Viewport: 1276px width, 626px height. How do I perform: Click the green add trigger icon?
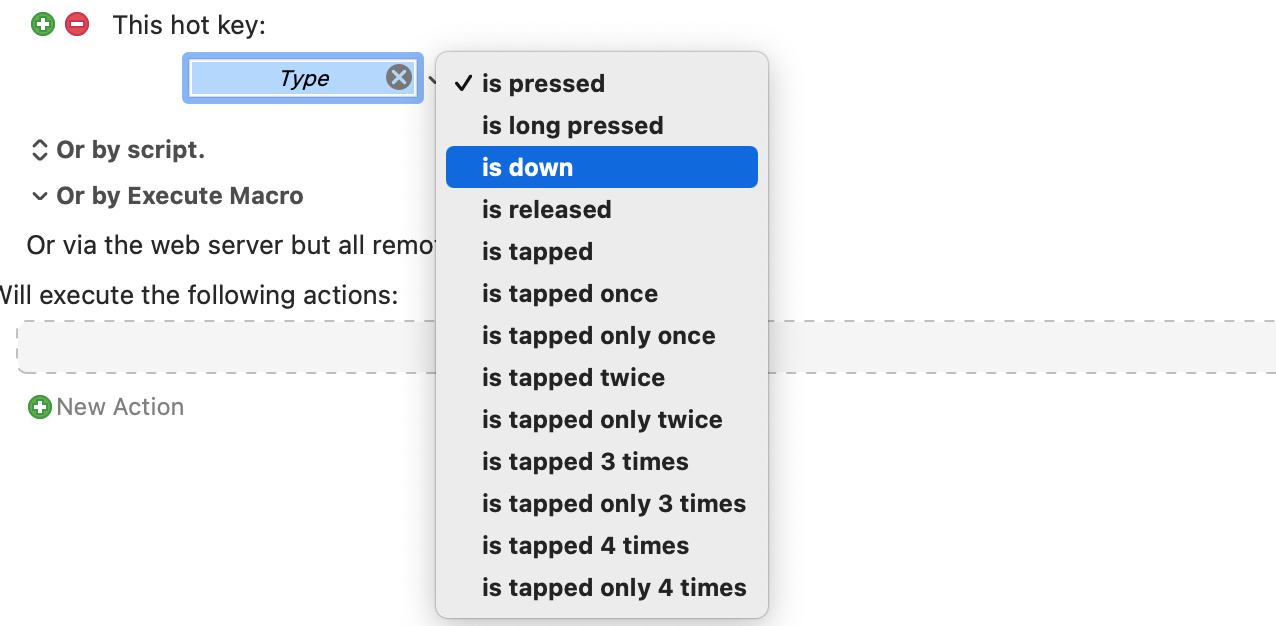point(43,24)
